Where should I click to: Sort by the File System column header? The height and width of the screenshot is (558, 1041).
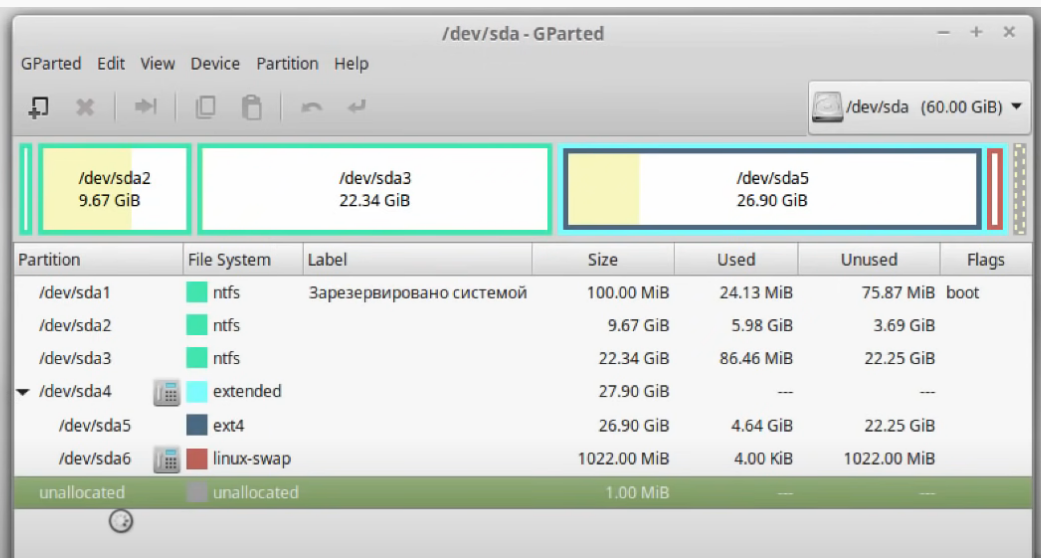tap(243, 260)
